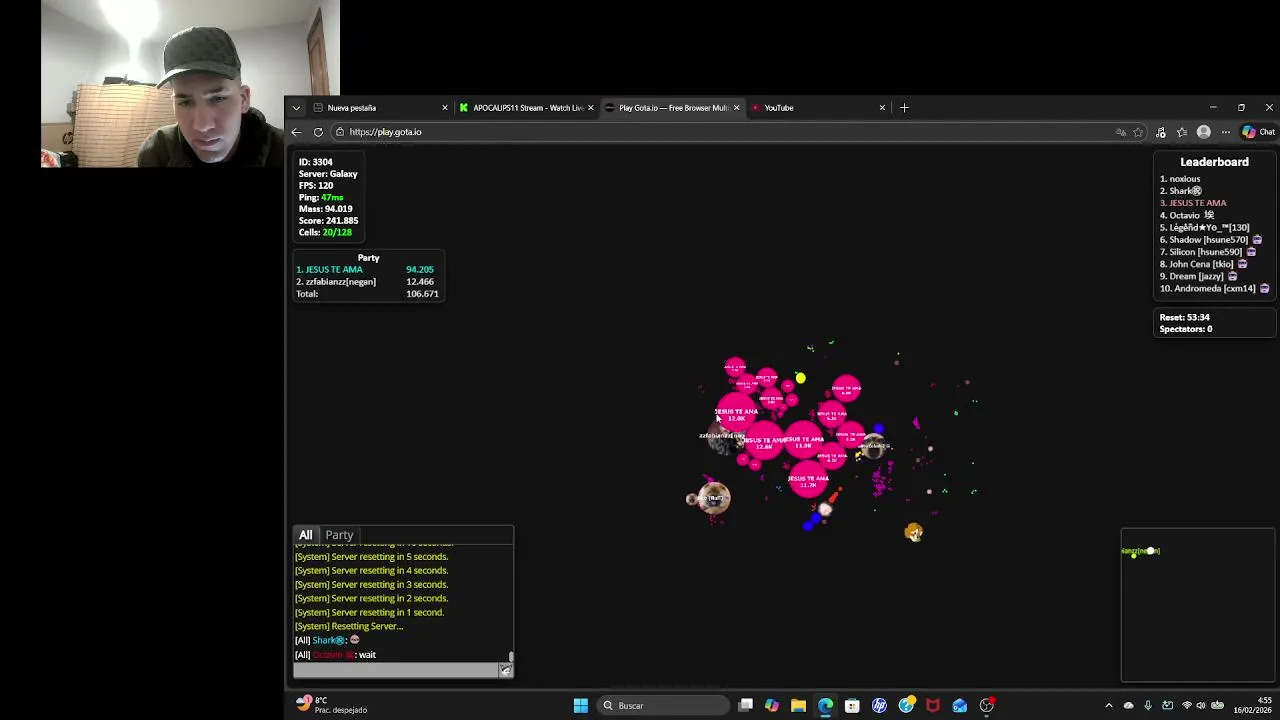Click the chat send icon beside the input

pyautogui.click(x=506, y=670)
